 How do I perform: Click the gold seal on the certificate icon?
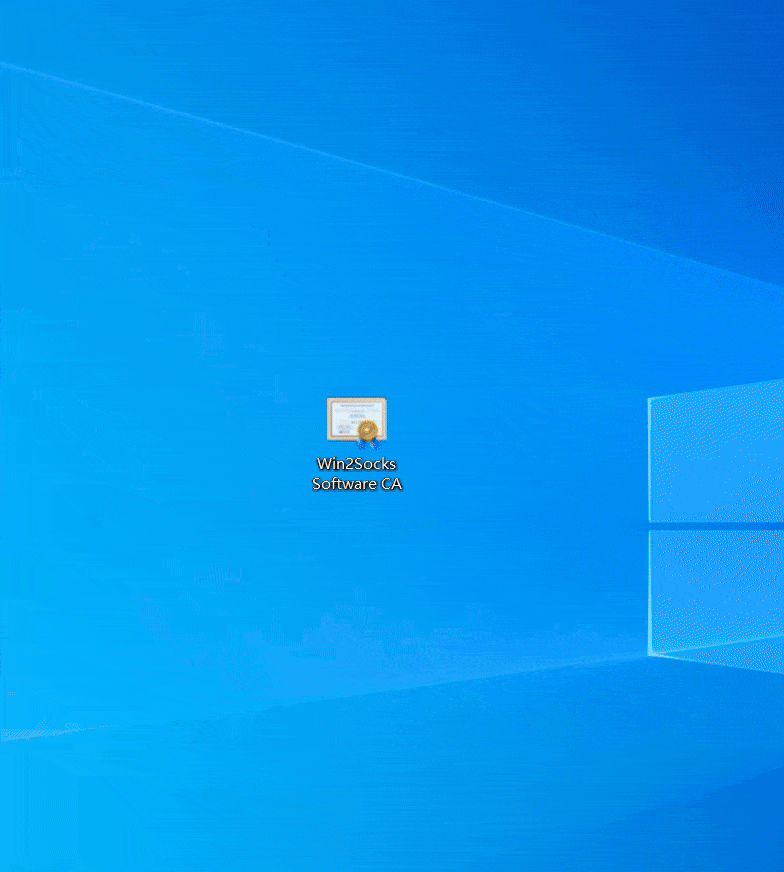(x=367, y=430)
